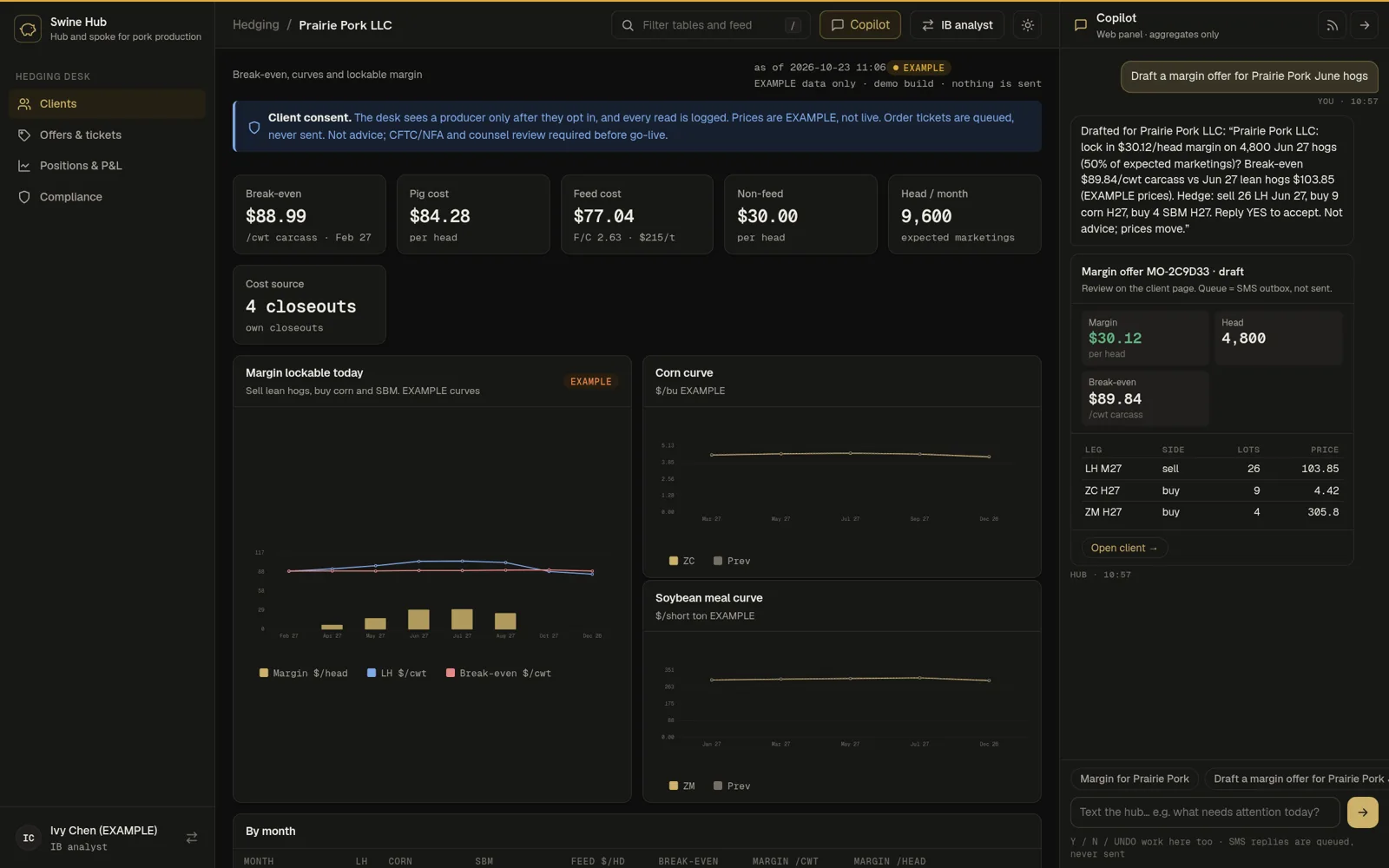
Task: Select the ZC H27 buy leg row
Action: click(1212, 490)
